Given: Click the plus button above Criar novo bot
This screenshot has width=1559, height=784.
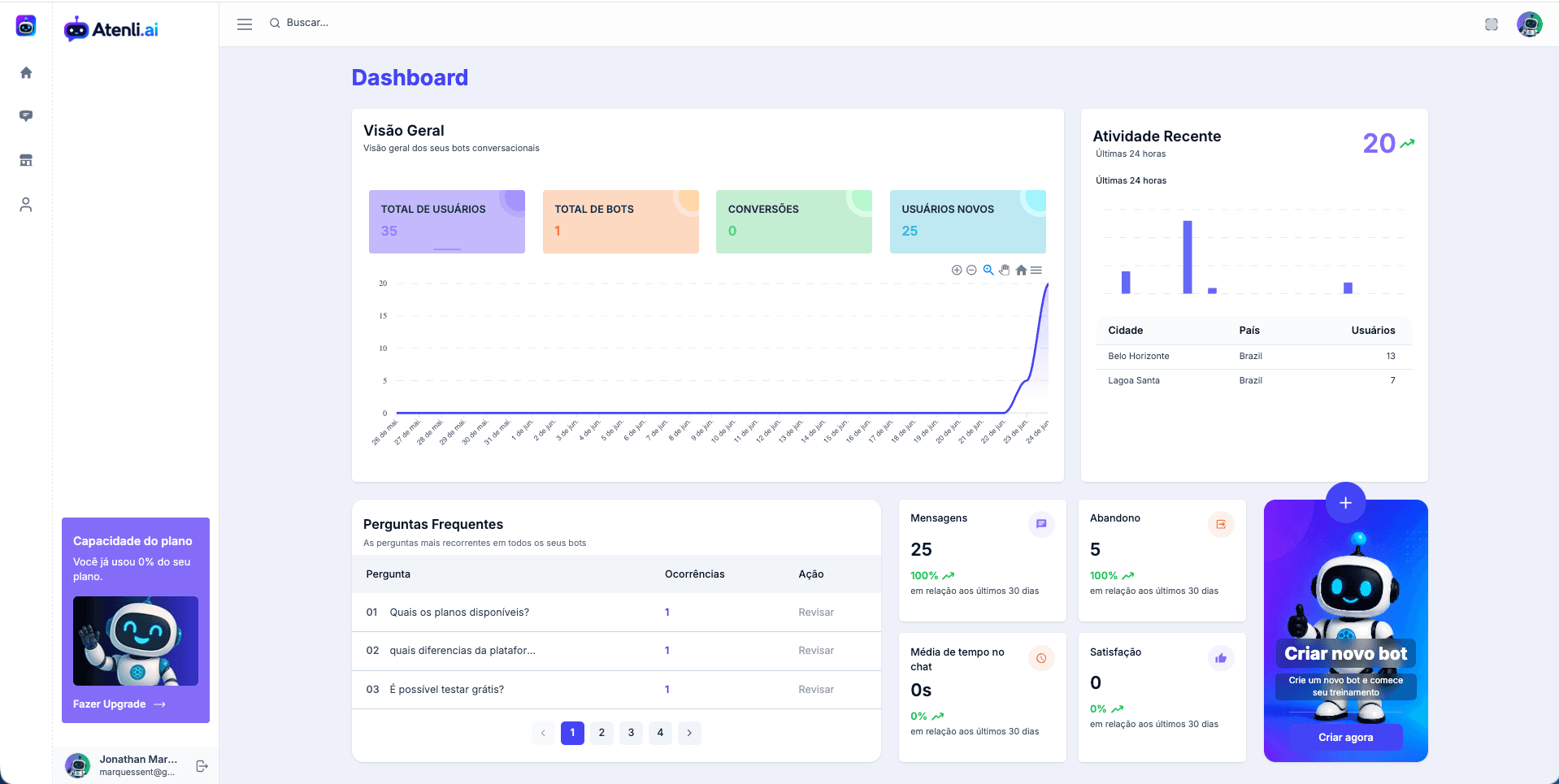Looking at the screenshot, I should point(1345,503).
